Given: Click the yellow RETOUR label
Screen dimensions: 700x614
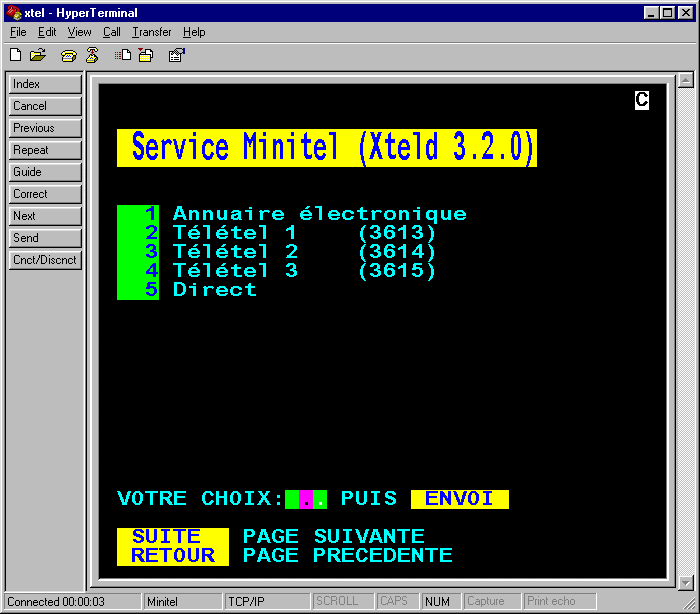Looking at the screenshot, I should point(173,556).
